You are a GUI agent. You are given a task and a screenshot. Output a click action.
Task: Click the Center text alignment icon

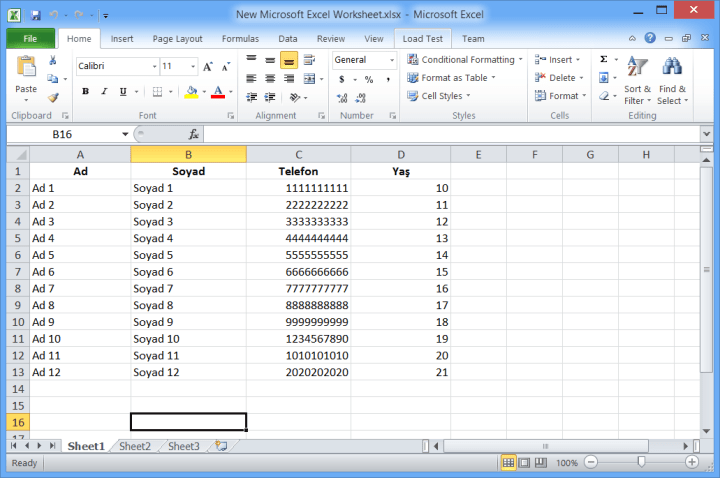pos(269,78)
